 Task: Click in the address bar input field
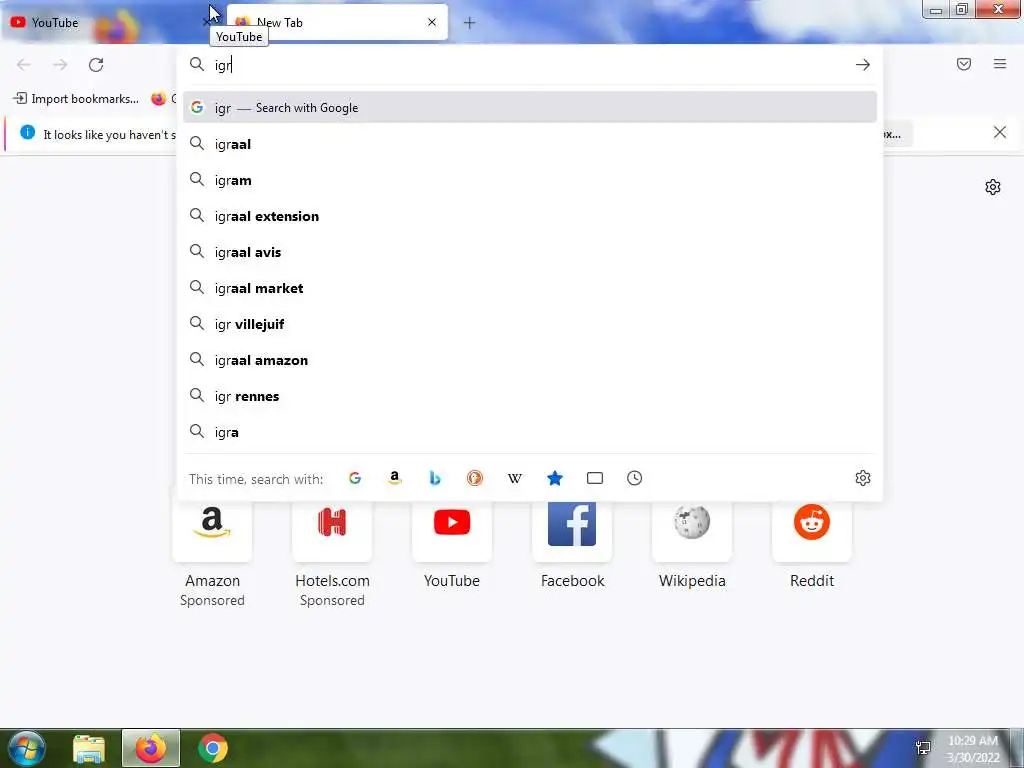coord(529,65)
